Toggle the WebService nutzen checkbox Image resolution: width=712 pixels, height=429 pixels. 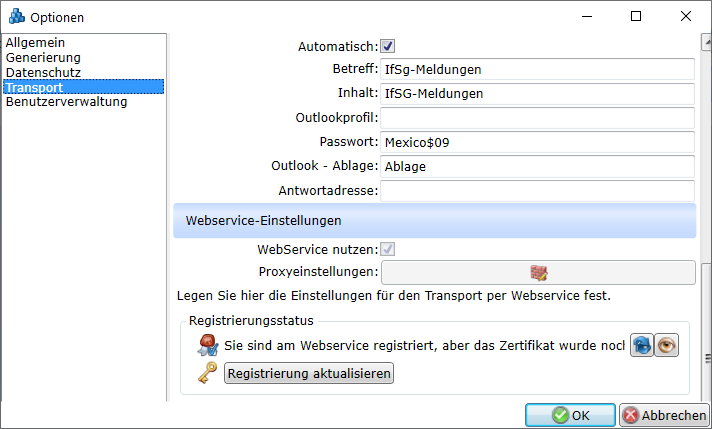click(x=388, y=248)
